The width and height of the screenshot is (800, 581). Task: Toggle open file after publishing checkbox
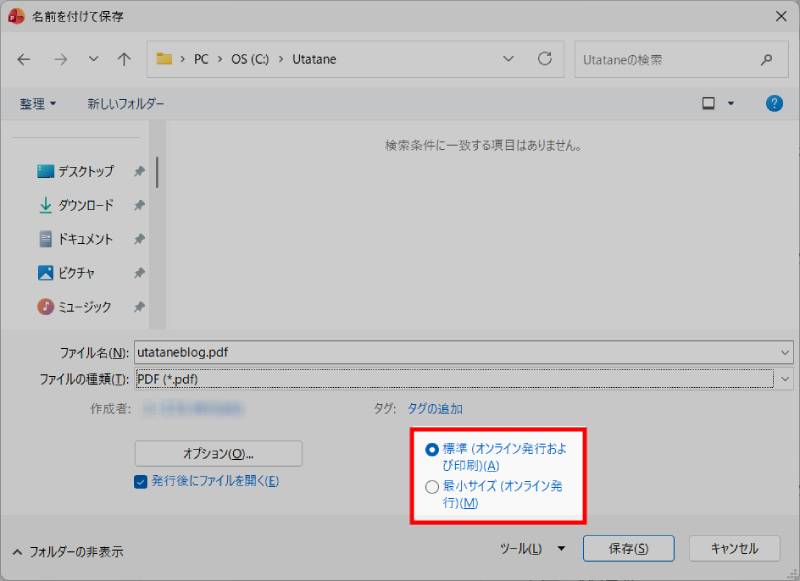click(x=141, y=481)
